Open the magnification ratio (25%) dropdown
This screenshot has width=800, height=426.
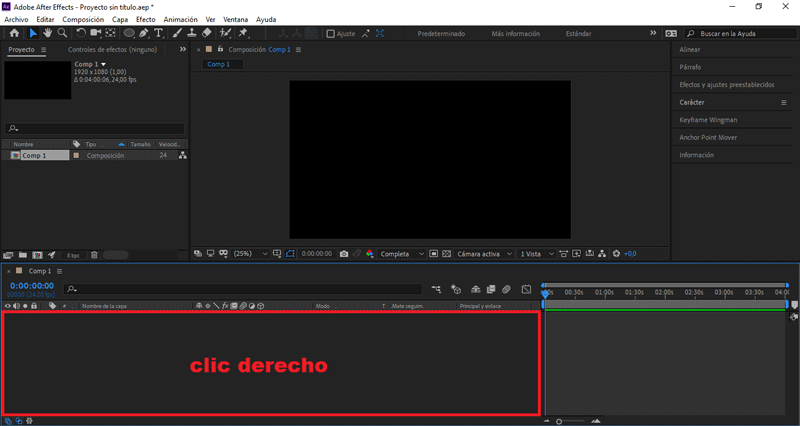(x=250, y=254)
